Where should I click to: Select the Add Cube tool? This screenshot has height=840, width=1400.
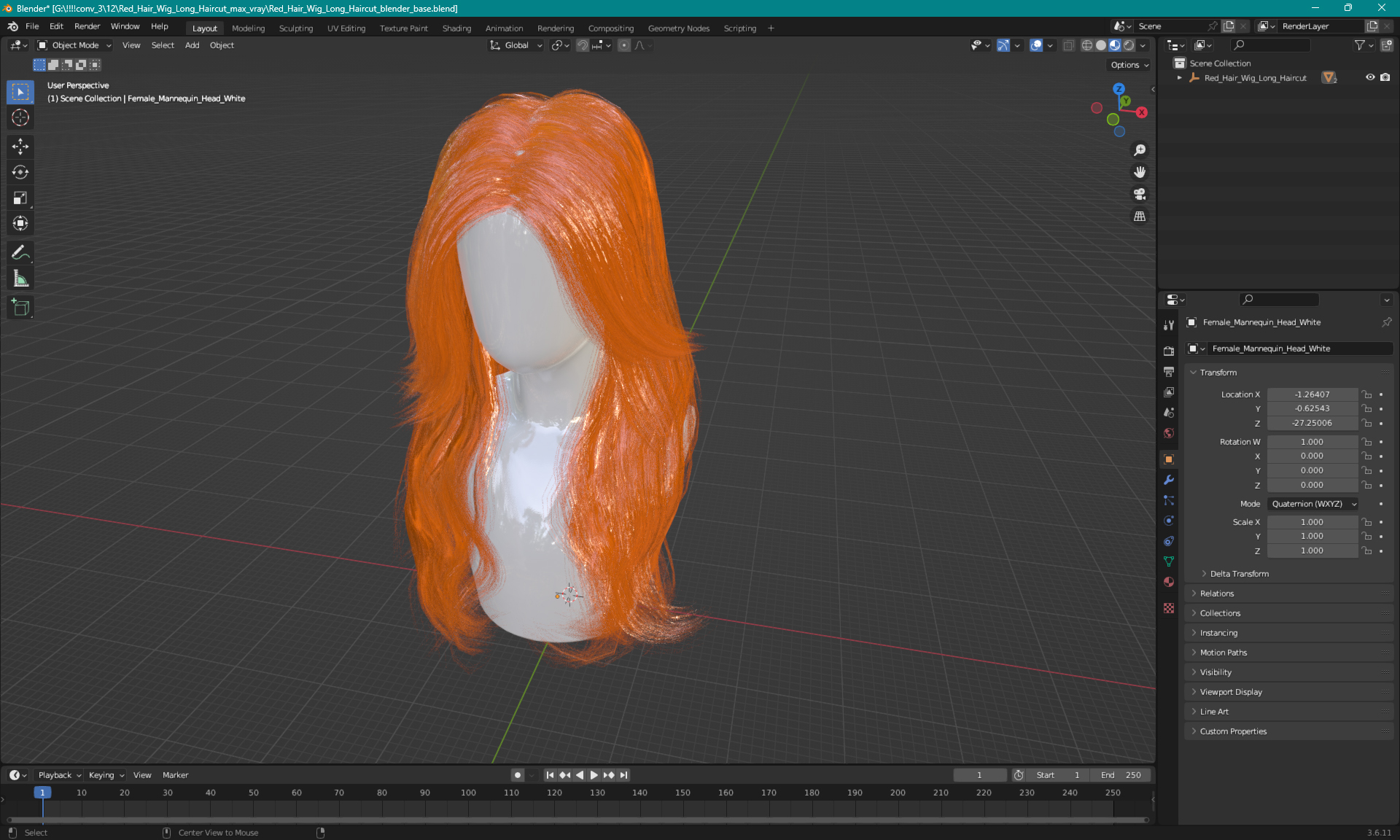pyautogui.click(x=20, y=308)
